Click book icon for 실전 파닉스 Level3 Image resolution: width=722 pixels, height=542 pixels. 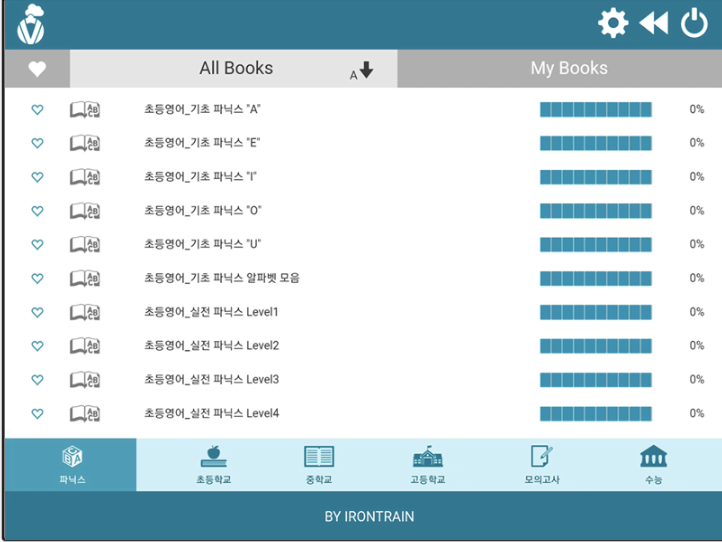pyautogui.click(x=85, y=380)
